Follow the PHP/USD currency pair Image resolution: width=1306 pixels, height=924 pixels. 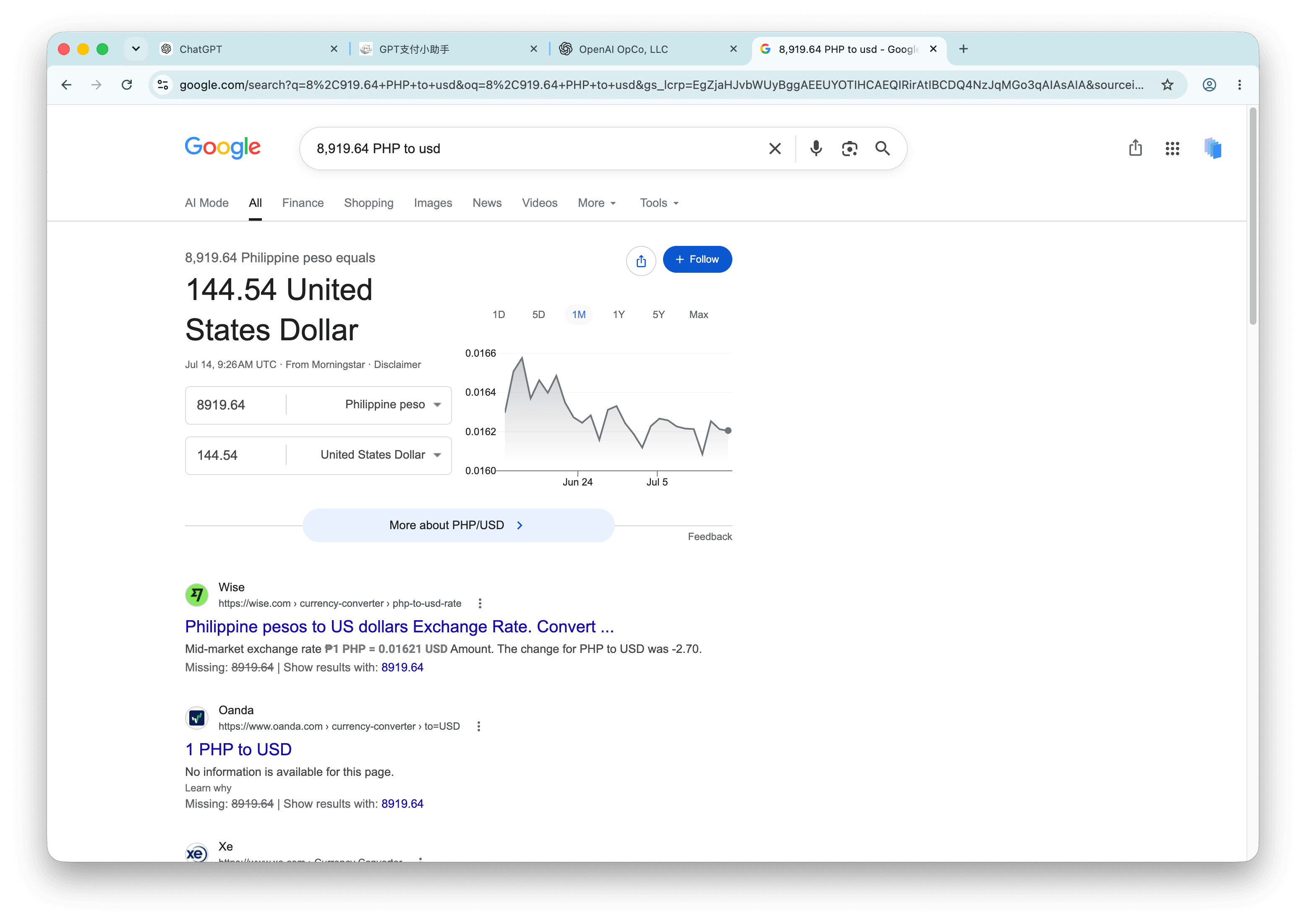[697, 259]
